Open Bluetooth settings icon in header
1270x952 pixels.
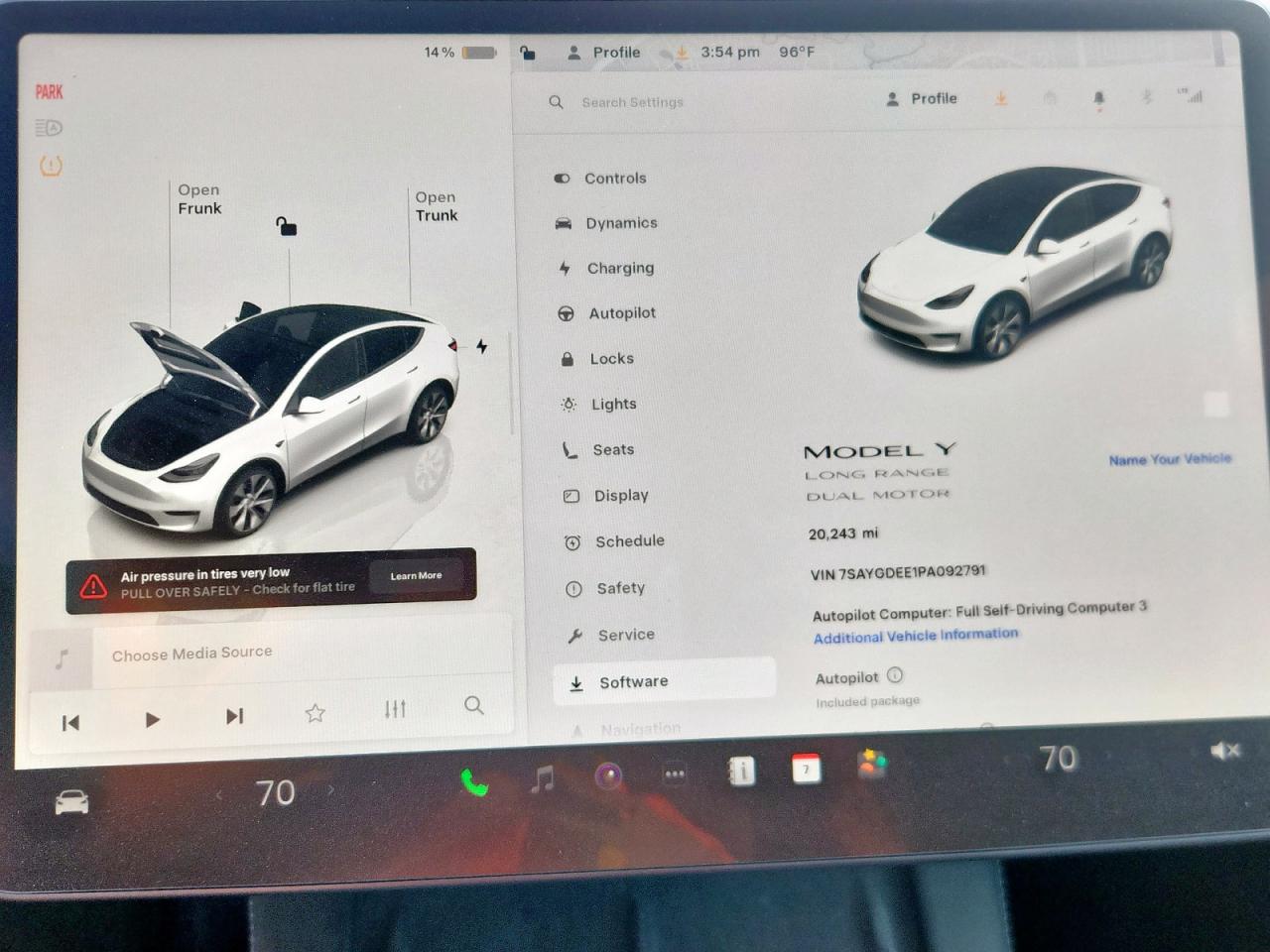[x=1147, y=97]
